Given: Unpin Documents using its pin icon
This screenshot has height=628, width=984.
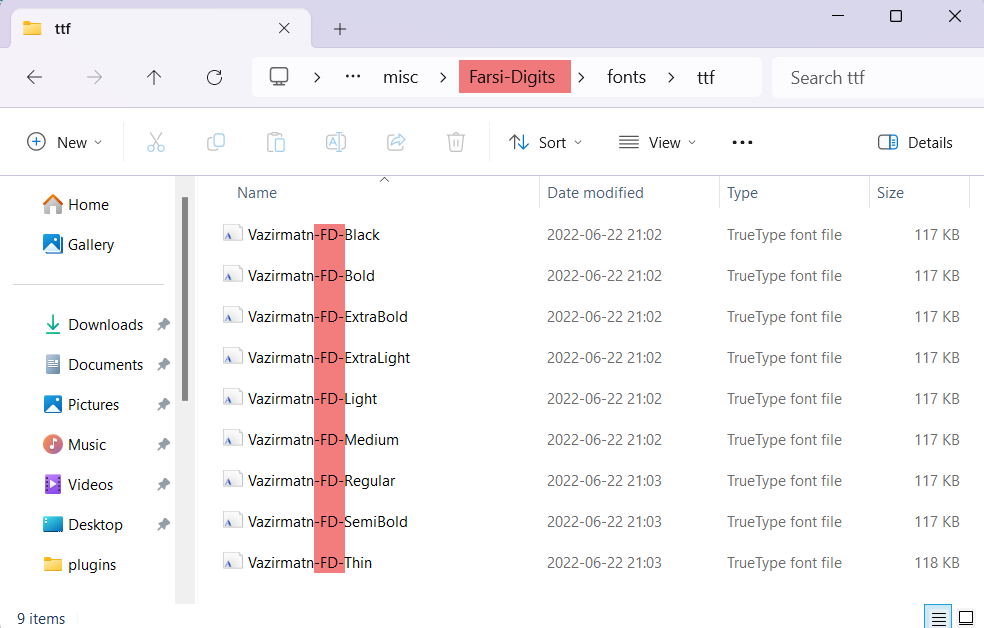Looking at the screenshot, I should (163, 365).
